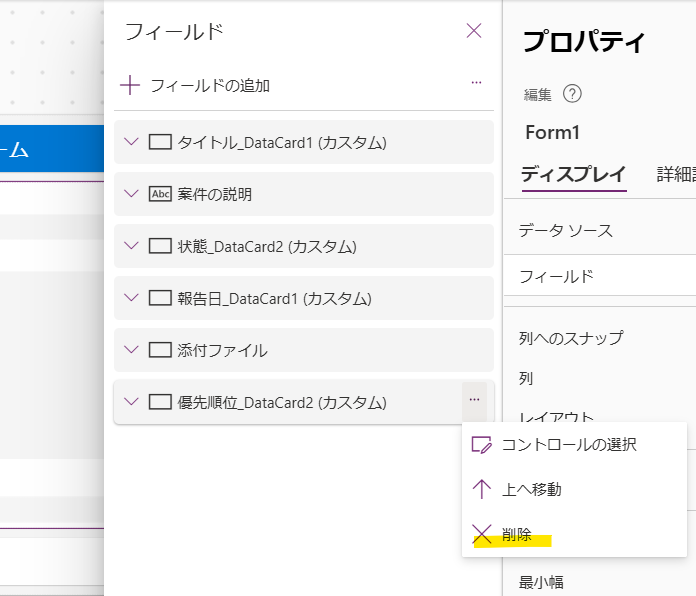Image resolution: width=696 pixels, height=596 pixels.
Task: Close the フィールド panel with X
Action: [474, 31]
